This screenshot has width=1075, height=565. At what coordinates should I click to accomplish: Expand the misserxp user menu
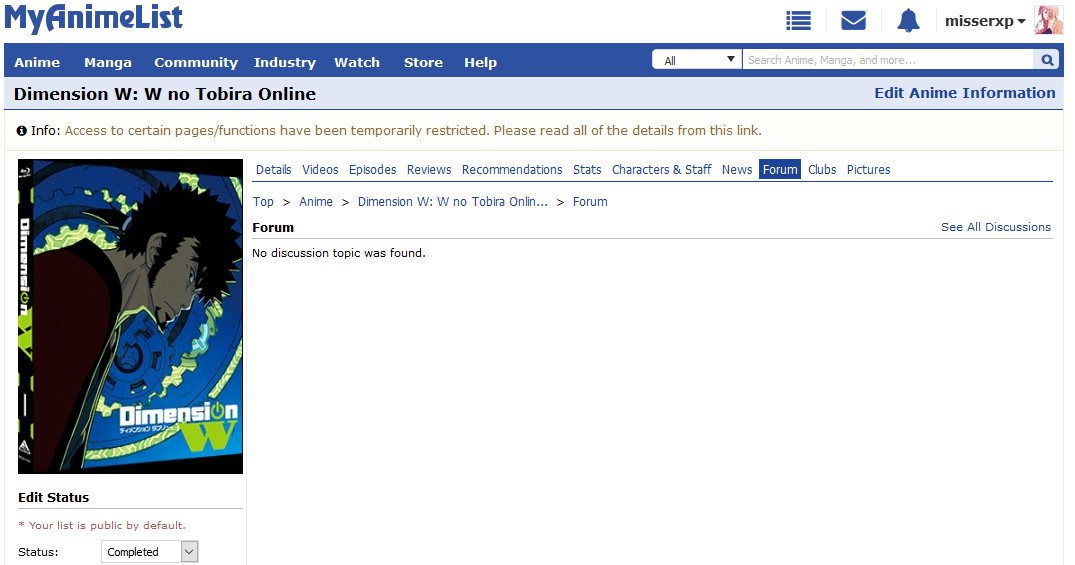[985, 21]
